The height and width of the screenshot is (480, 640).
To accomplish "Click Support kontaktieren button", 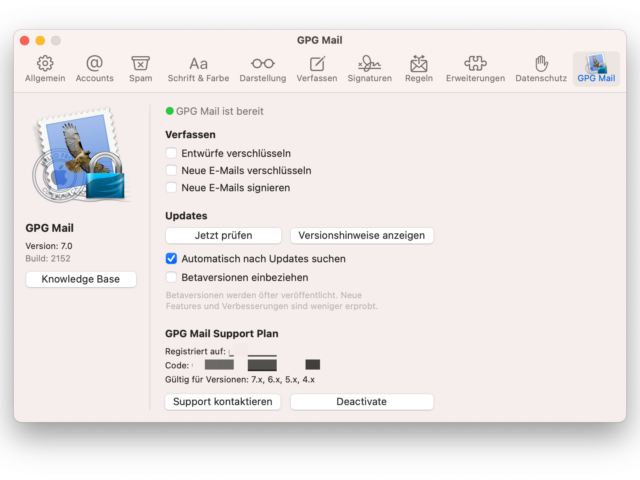I will [x=222, y=402].
